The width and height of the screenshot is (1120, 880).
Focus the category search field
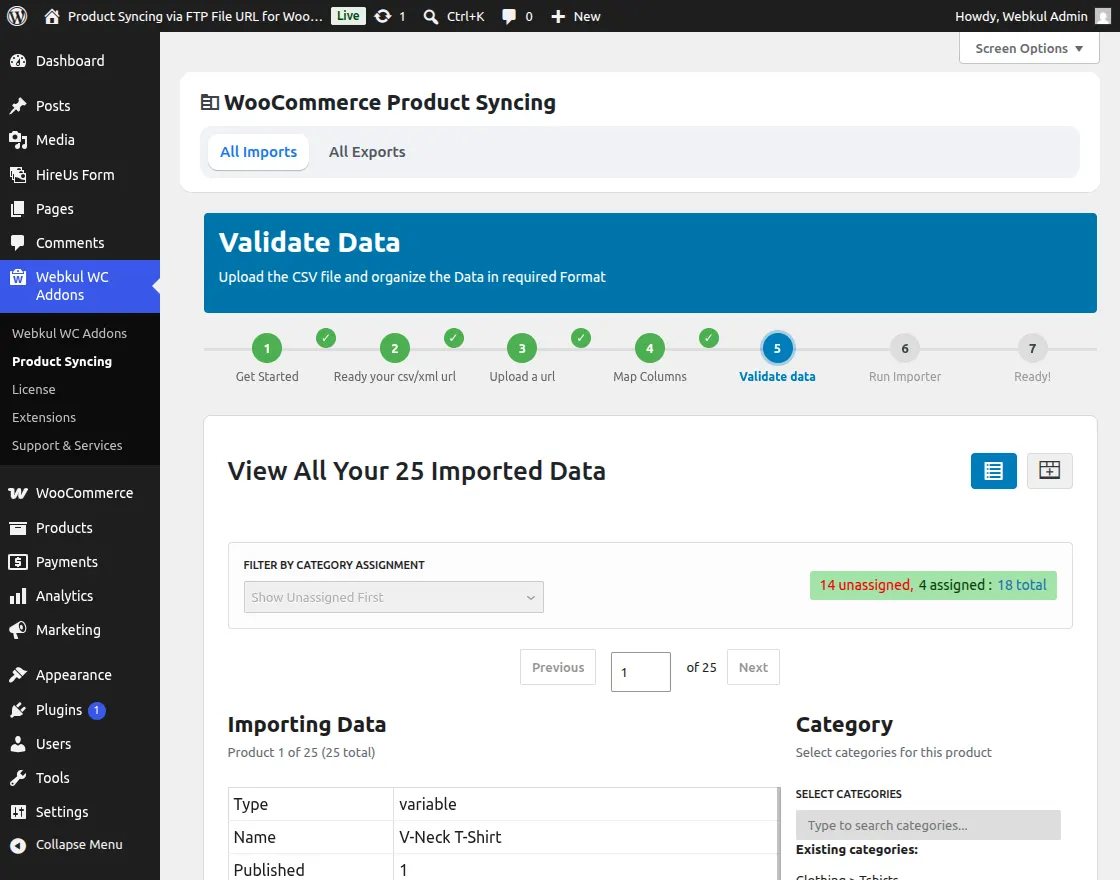click(928, 825)
